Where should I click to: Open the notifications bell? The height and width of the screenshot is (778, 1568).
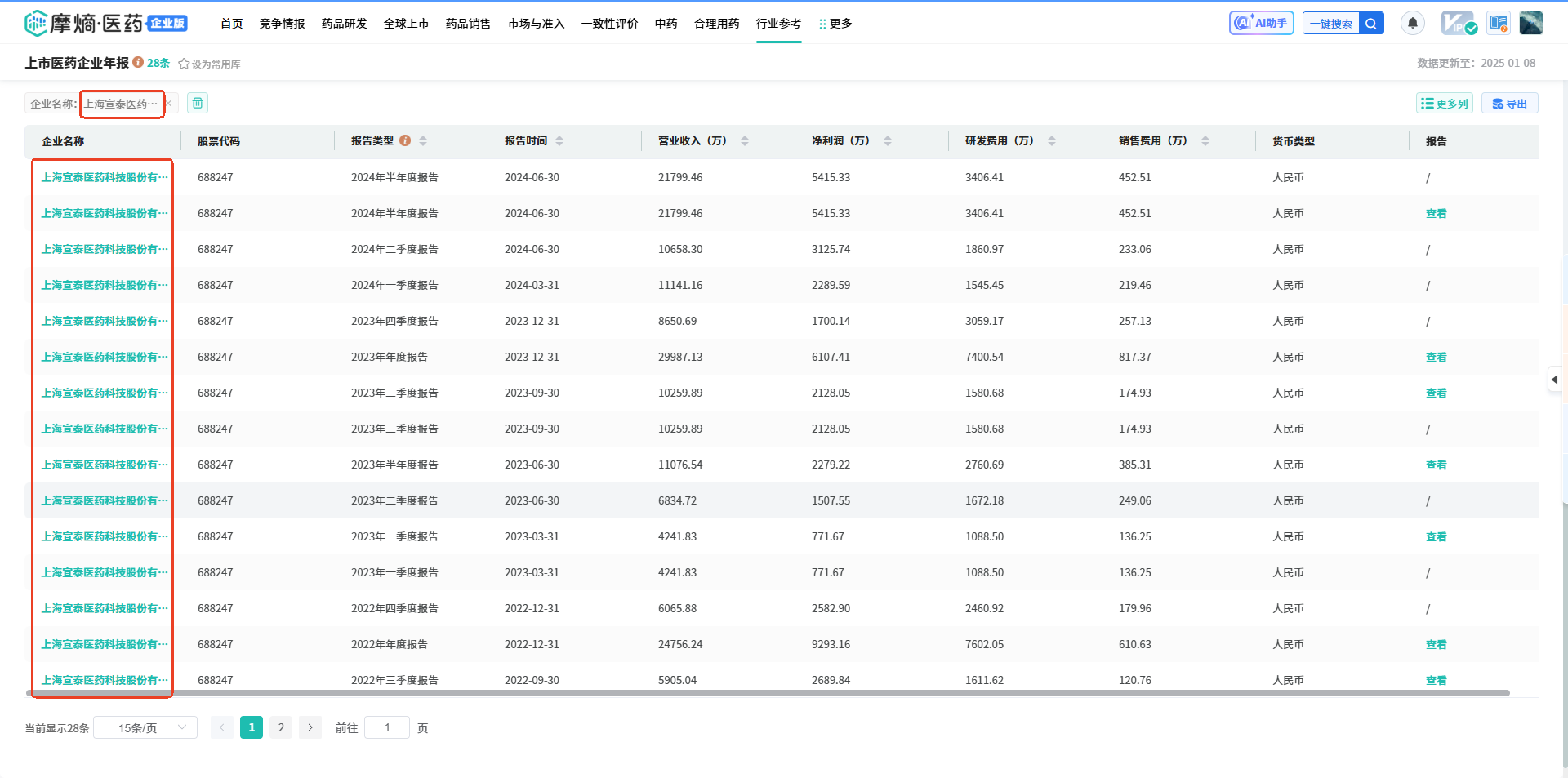pos(1412,23)
